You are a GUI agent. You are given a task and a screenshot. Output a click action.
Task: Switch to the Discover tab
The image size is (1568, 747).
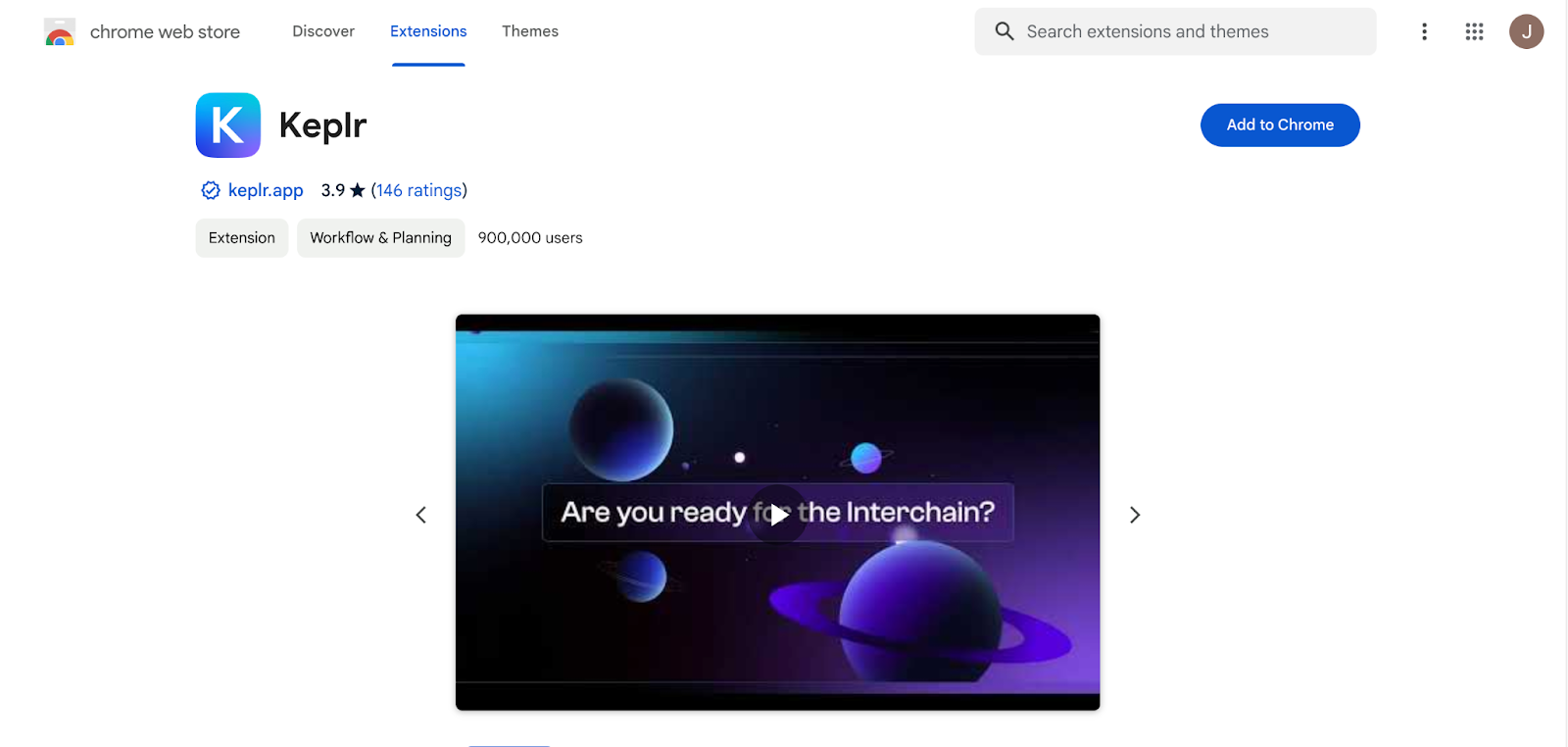[323, 31]
